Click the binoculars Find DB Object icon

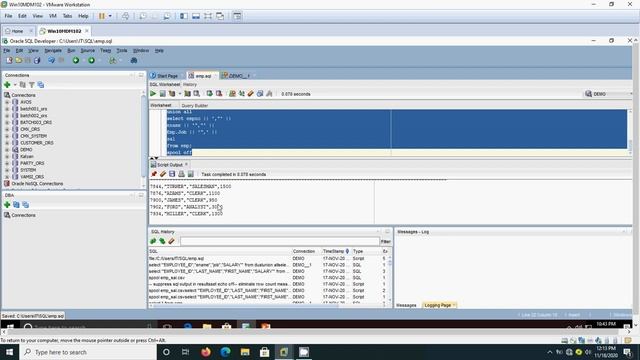133,60
